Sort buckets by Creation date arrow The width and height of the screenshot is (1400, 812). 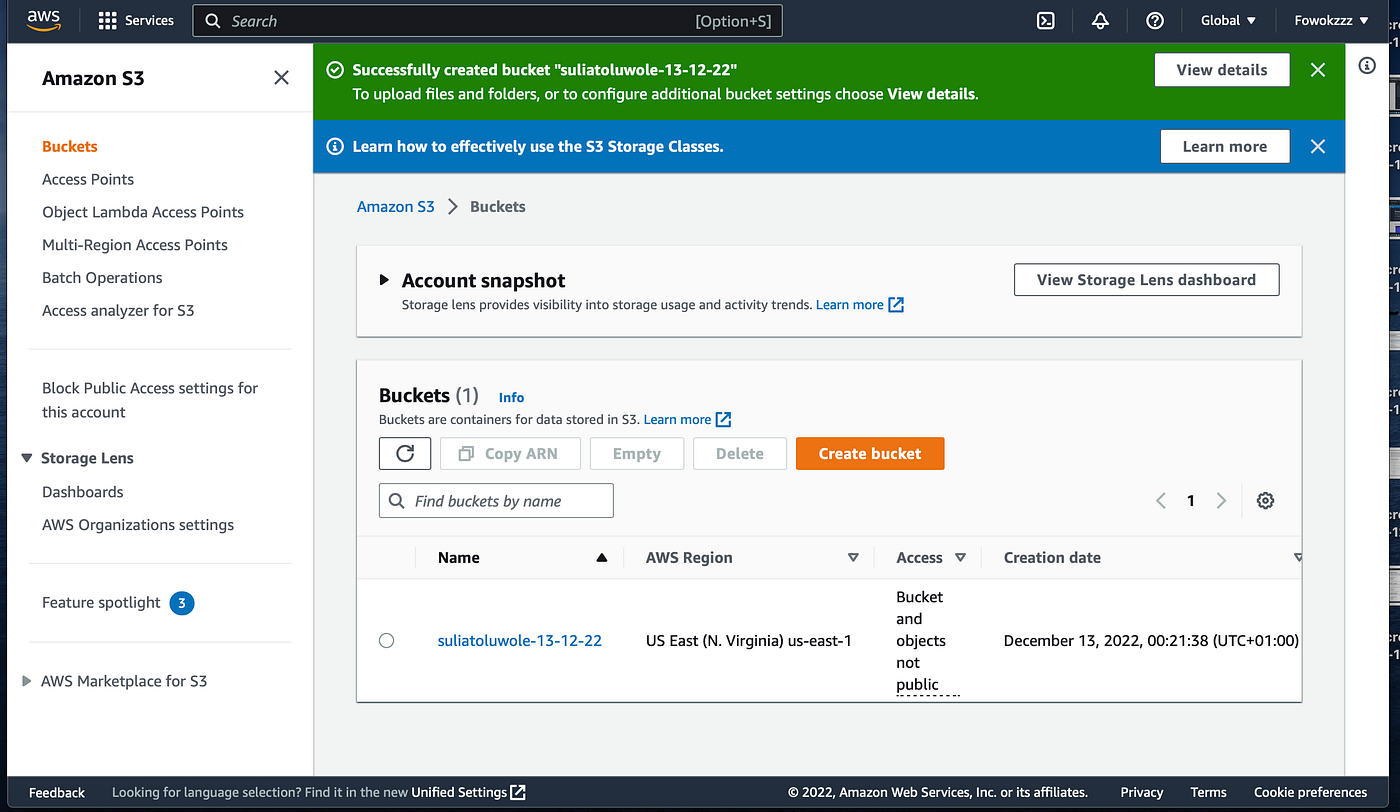(1298, 558)
